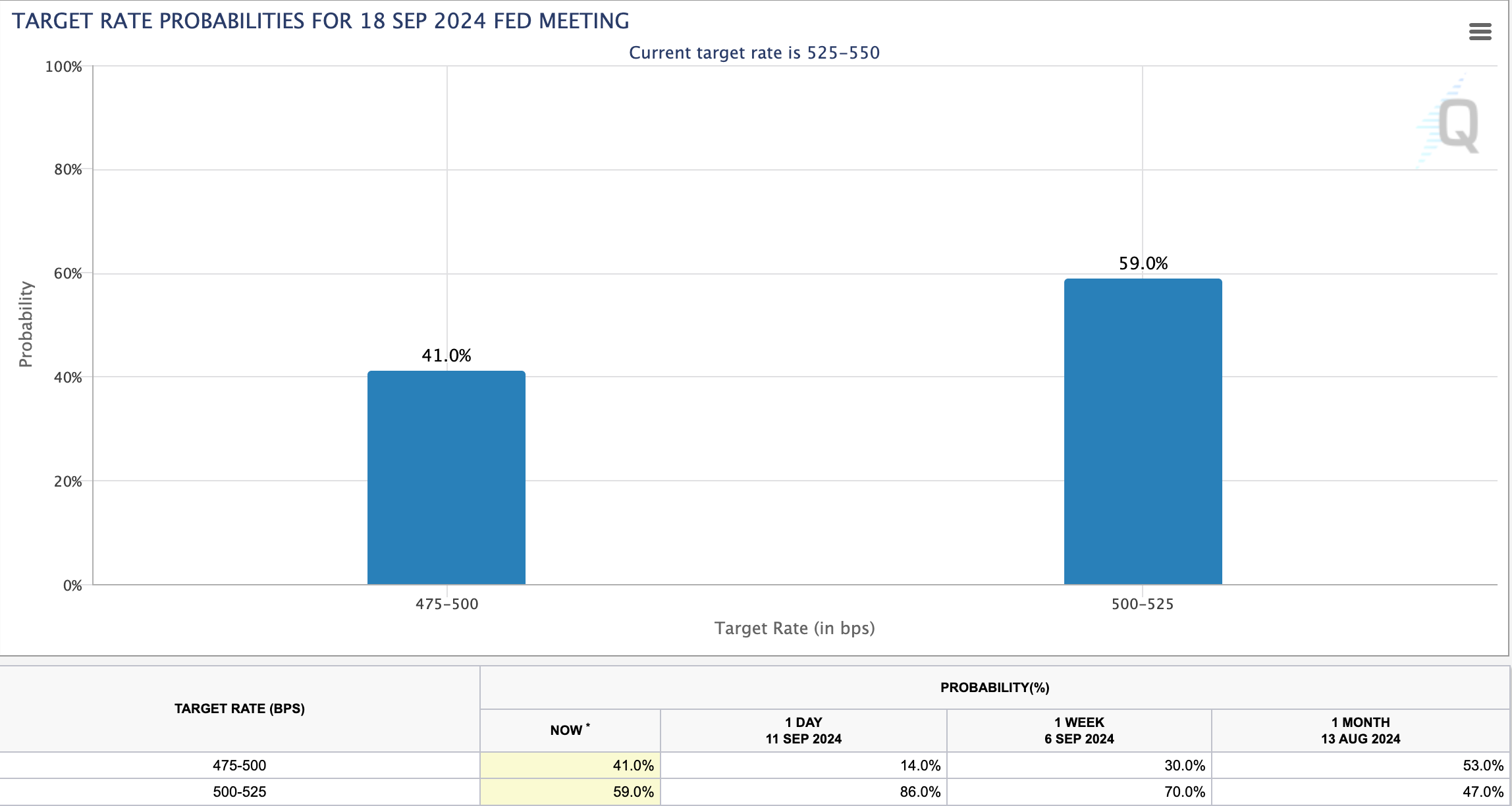The image size is (1512, 806).
Task: Click the 'TARGET RATE (BPS)' table header
Action: point(240,709)
